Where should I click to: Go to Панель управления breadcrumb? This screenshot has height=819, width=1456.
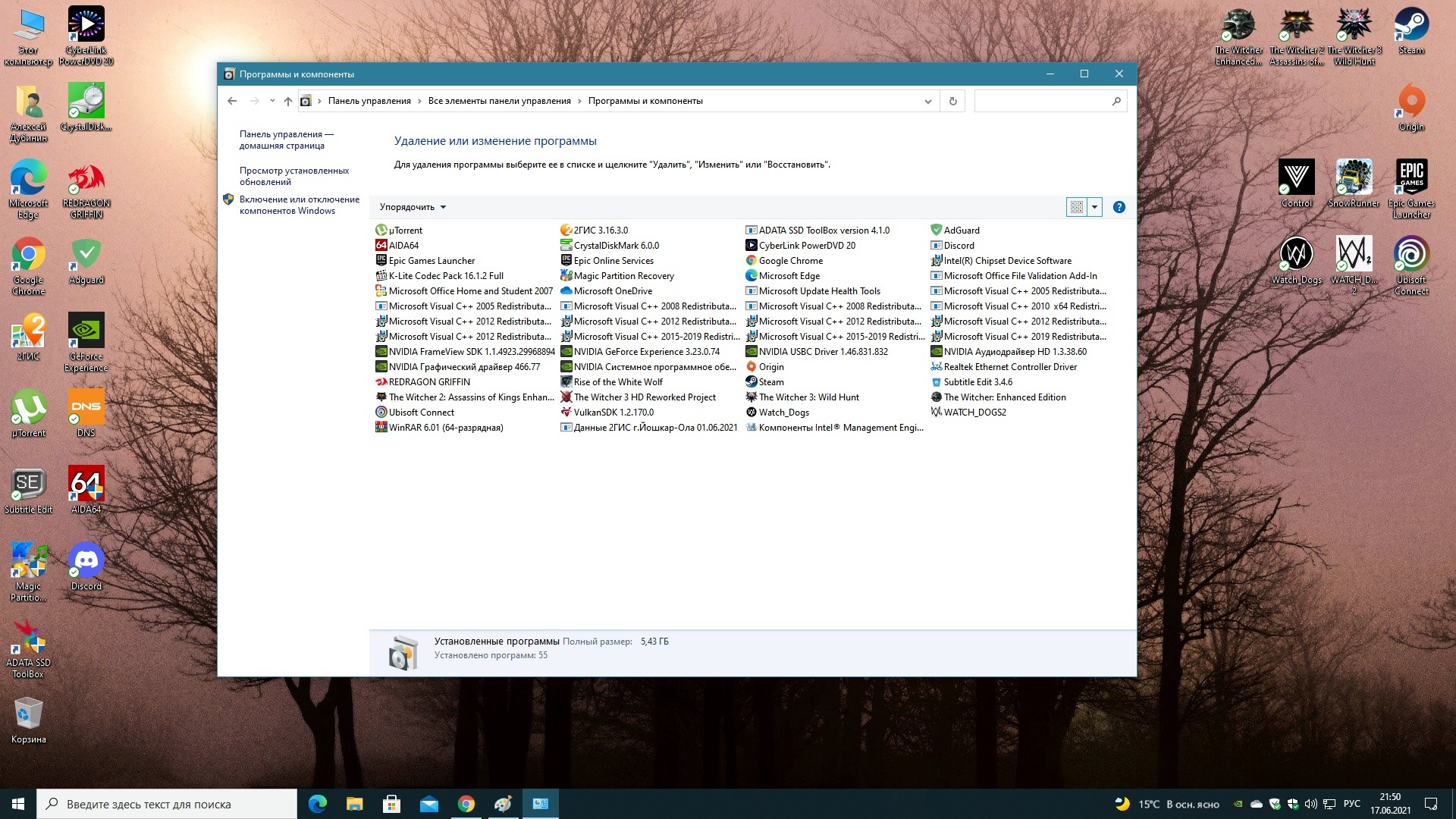(x=369, y=101)
